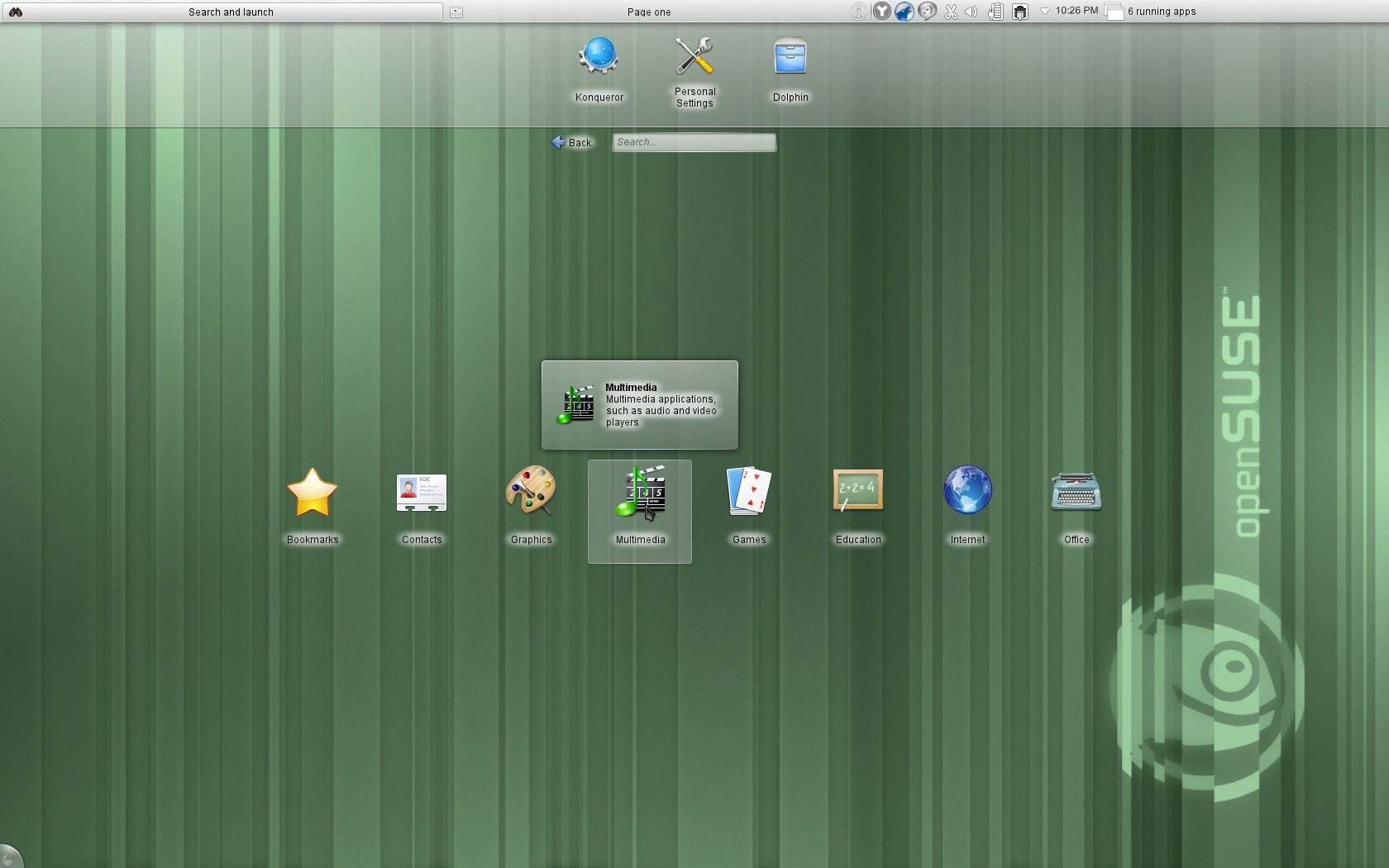Open the Contacts category
The width and height of the screenshot is (1389, 868).
[x=421, y=506]
